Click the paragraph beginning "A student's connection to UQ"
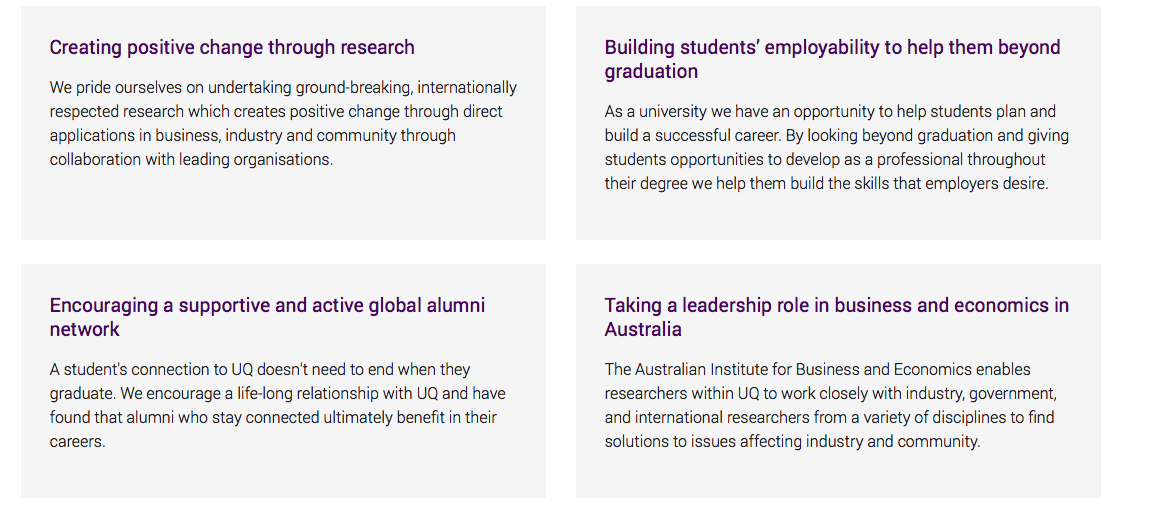 pyautogui.click(x=277, y=405)
